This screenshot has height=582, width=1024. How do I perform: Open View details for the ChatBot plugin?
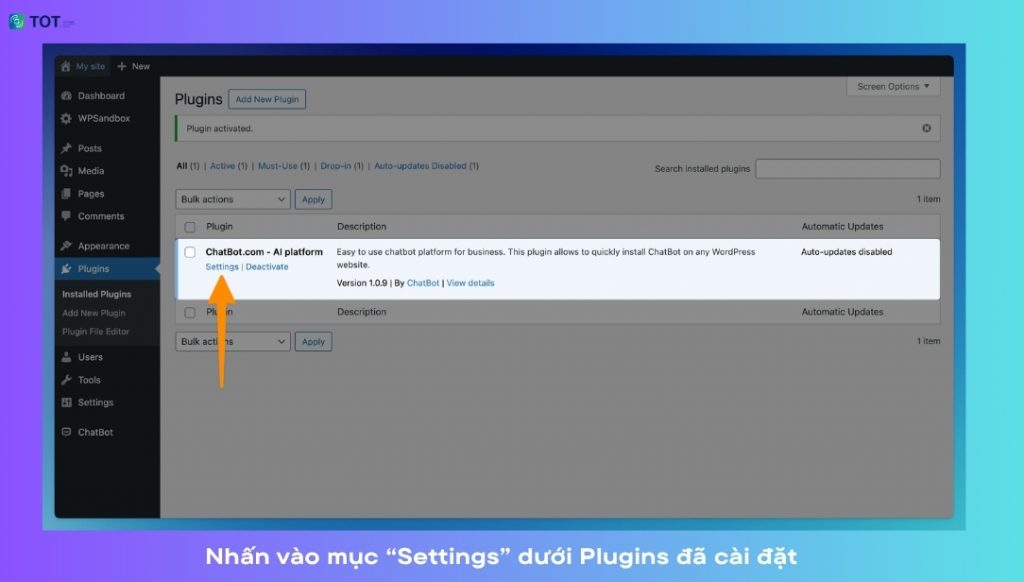(x=470, y=283)
